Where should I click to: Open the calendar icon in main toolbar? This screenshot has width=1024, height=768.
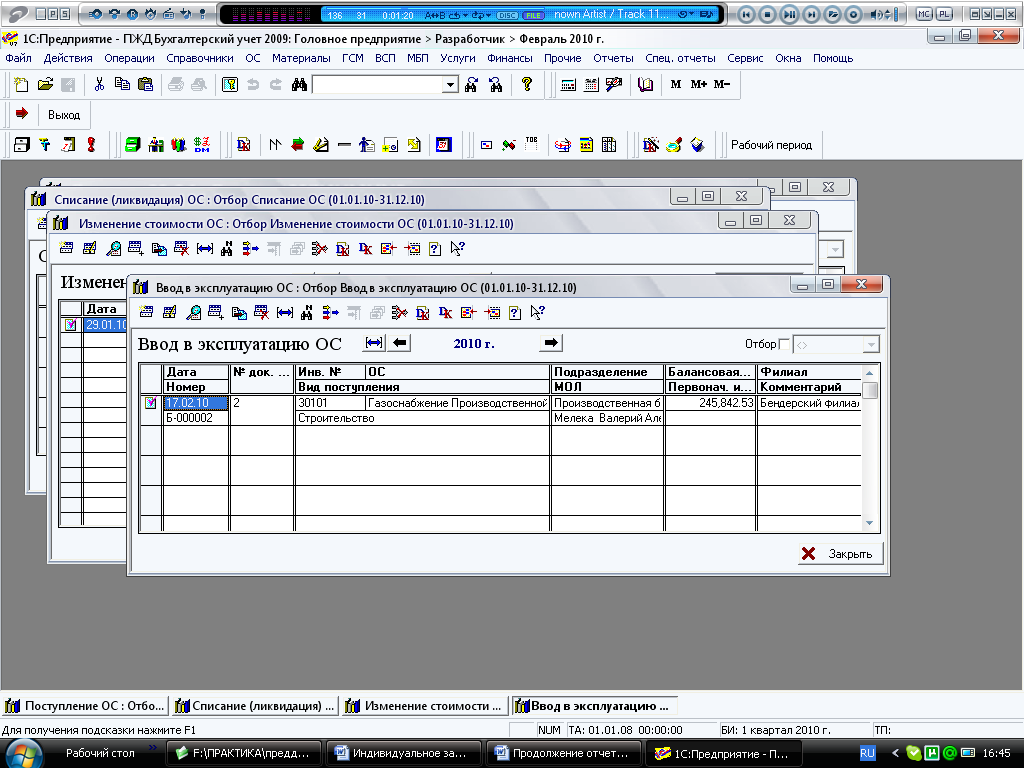591,84
